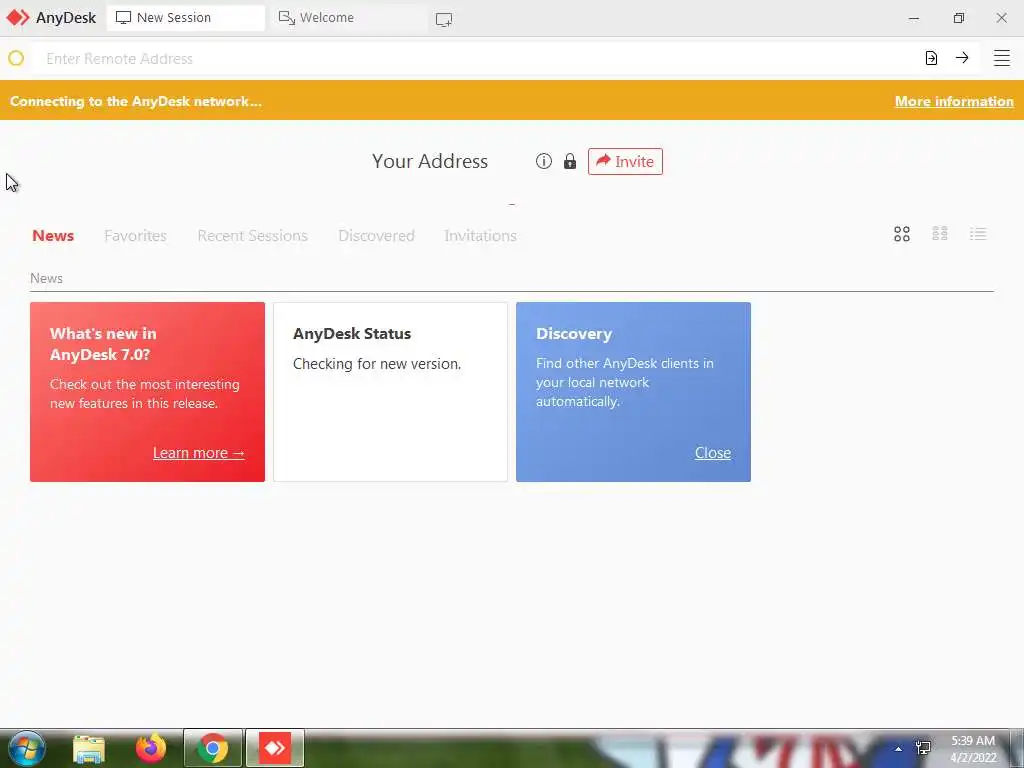Click the info icon next to Your Address
Image resolution: width=1024 pixels, height=768 pixels.
pos(544,161)
